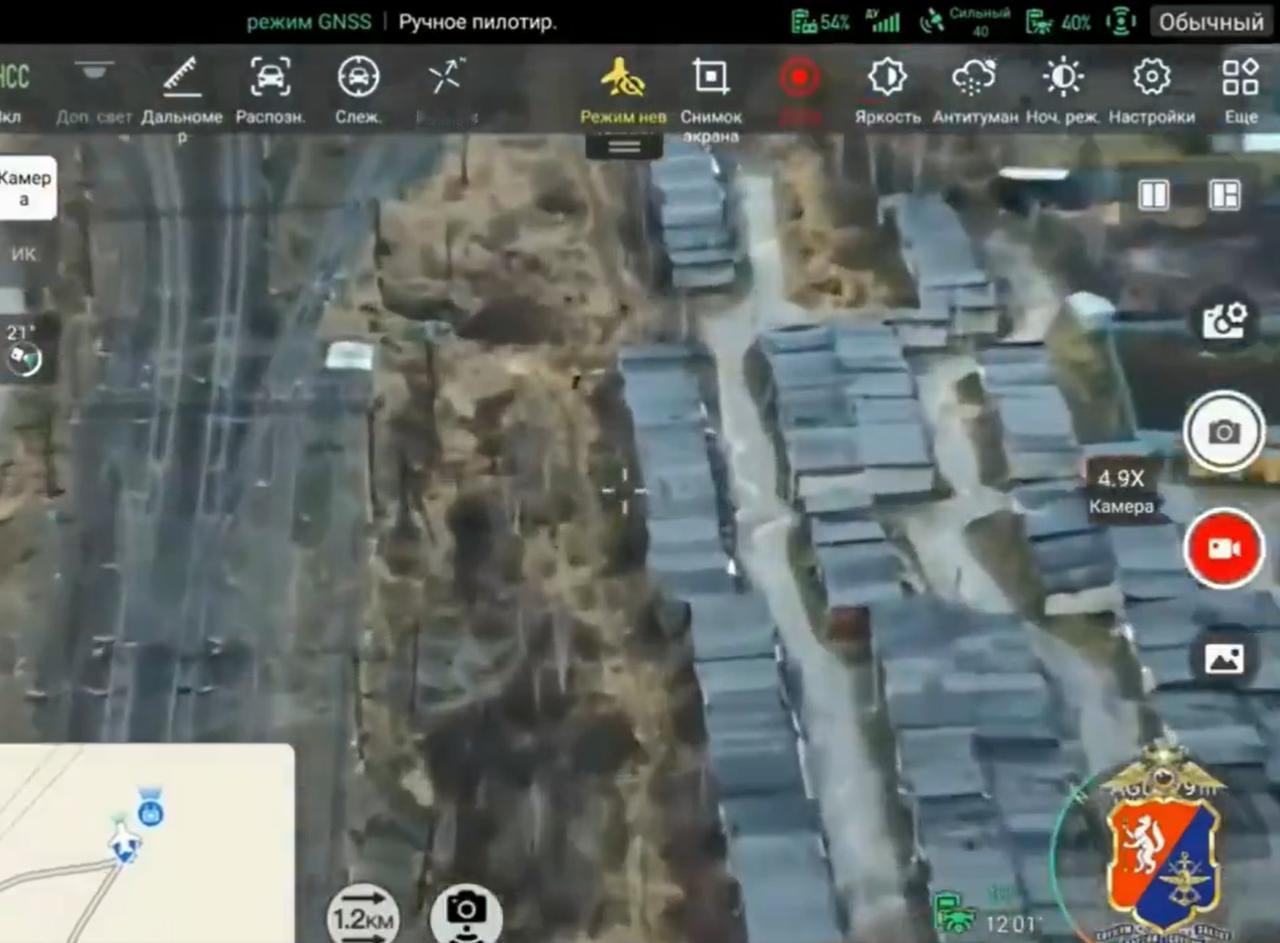Open Настройки settings
Viewport: 1280px width, 943px height.
[1151, 92]
